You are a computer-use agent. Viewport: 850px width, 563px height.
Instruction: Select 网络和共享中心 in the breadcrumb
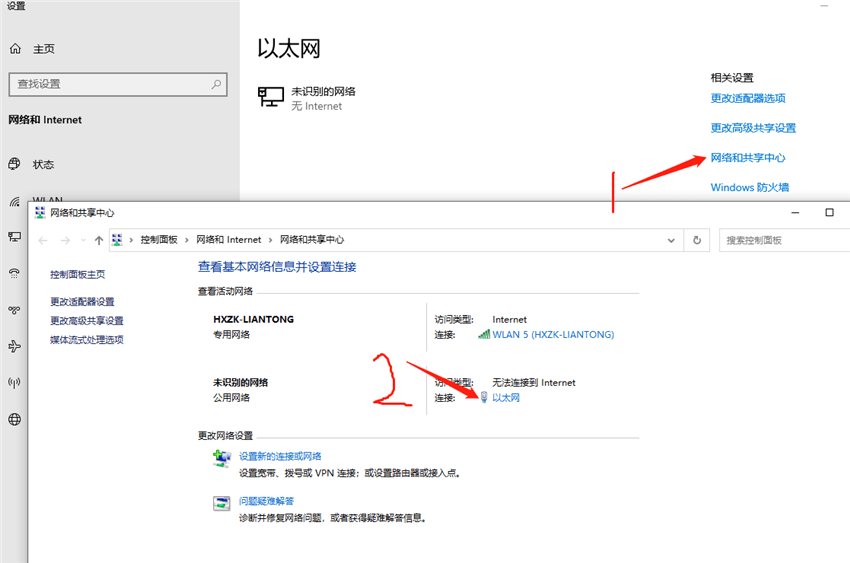point(312,240)
